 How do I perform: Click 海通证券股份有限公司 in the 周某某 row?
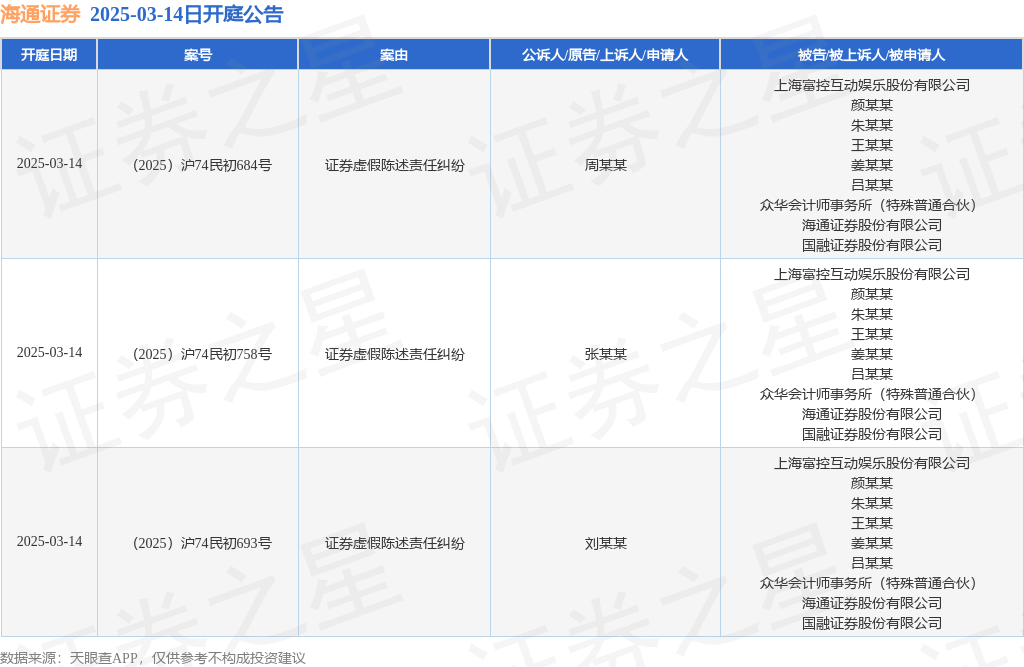pyautogui.click(x=872, y=225)
